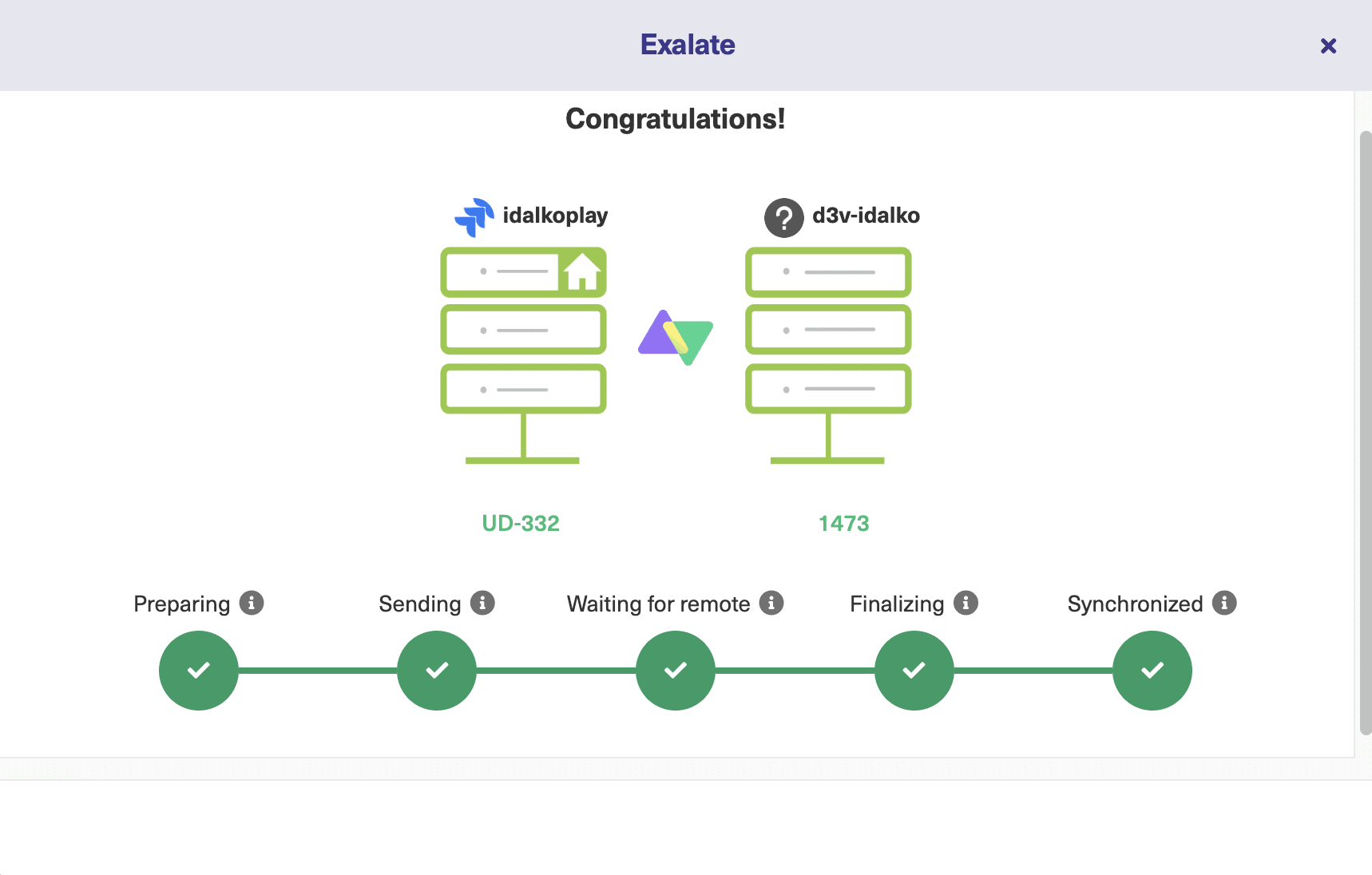Click the green checkmark under Sending
1372x875 pixels.
pyautogui.click(x=436, y=670)
